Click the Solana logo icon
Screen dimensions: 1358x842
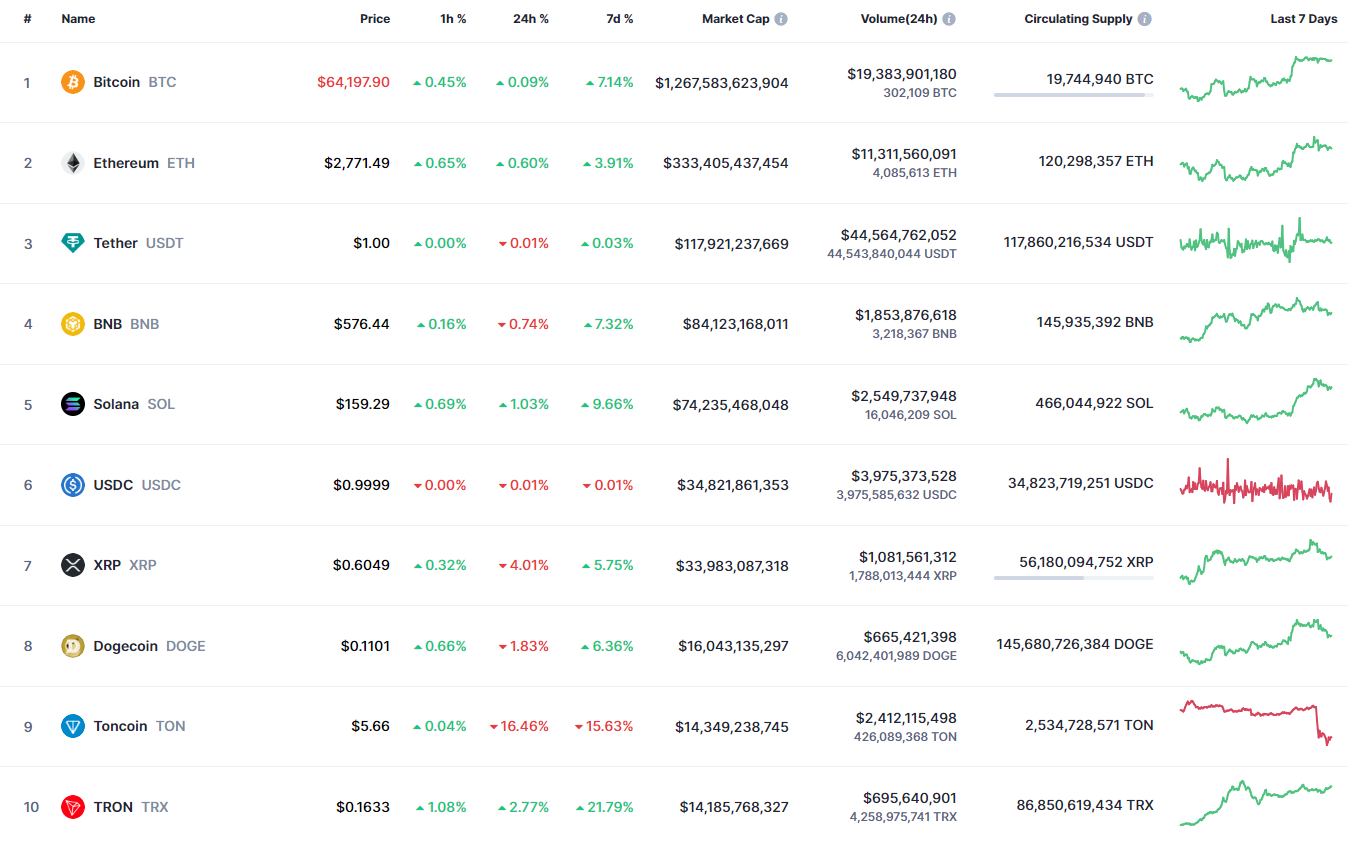pyautogui.click(x=73, y=404)
